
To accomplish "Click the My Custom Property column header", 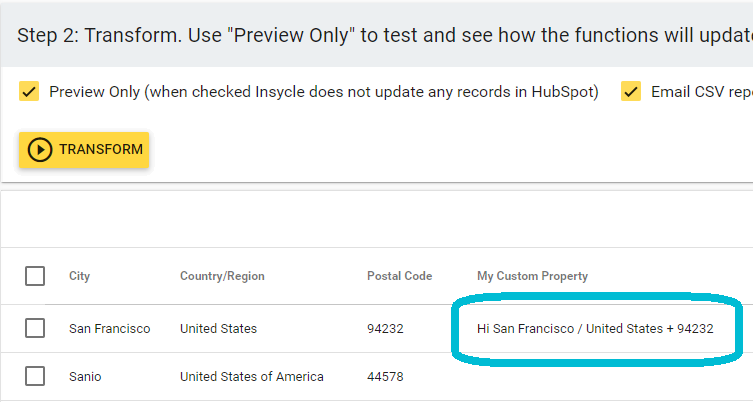I will [x=532, y=276].
